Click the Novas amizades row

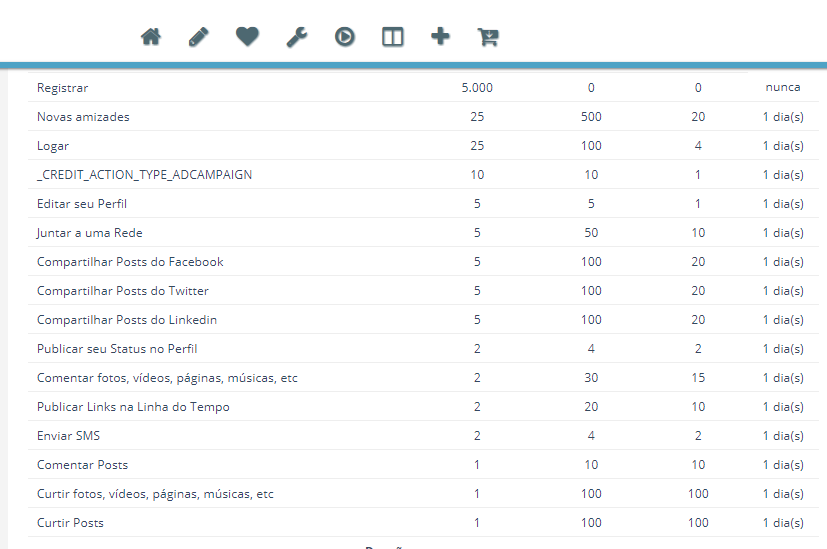83,117
